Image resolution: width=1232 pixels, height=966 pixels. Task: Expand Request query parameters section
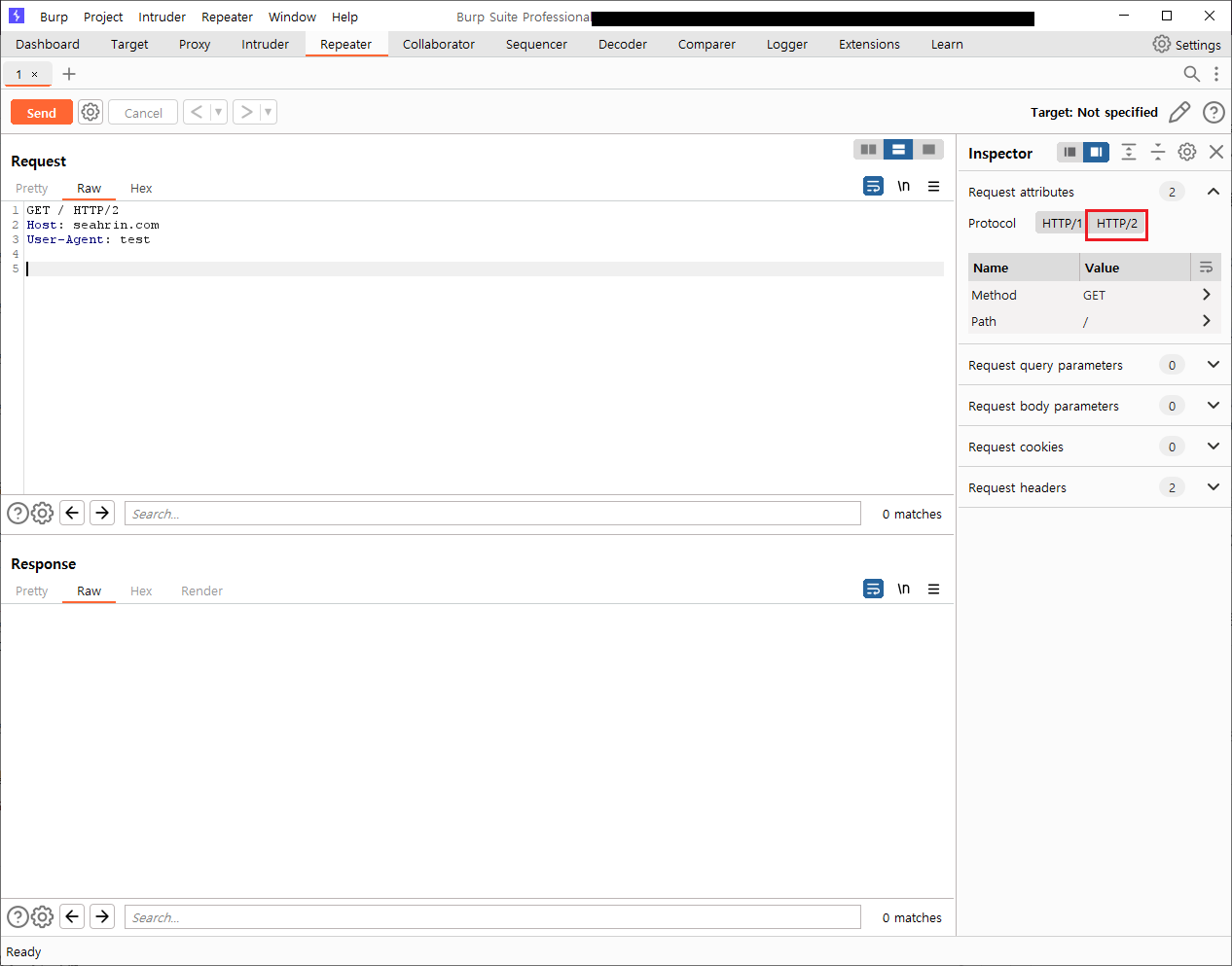pos(1214,365)
